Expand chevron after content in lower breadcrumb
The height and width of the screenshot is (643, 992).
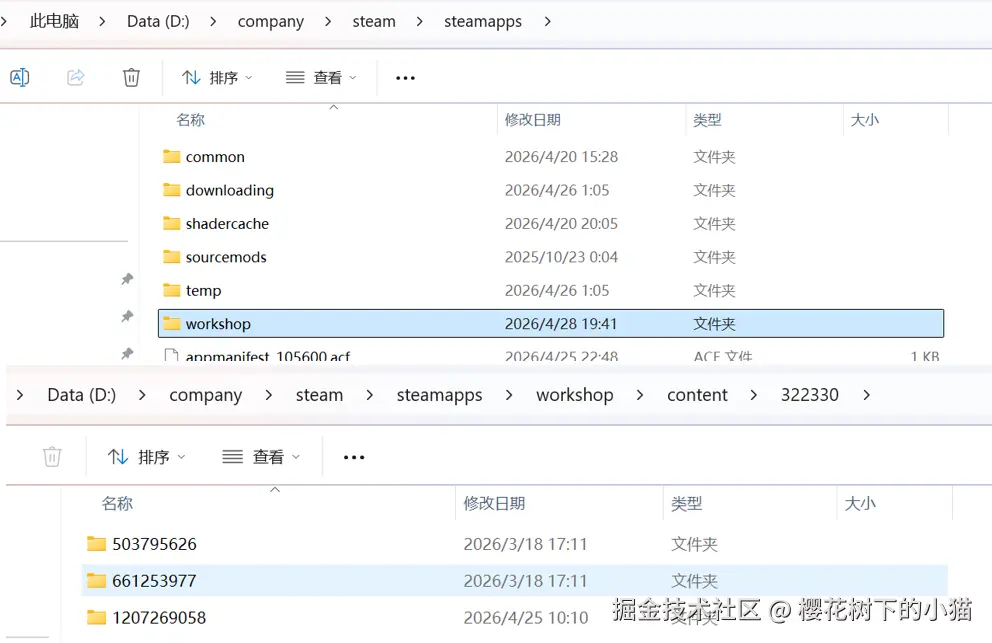coord(753,395)
